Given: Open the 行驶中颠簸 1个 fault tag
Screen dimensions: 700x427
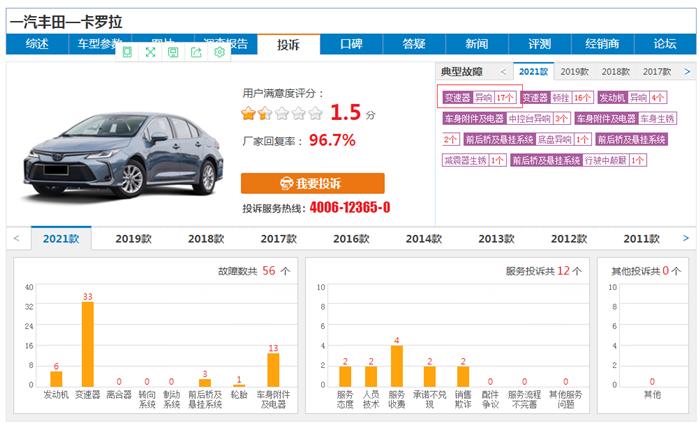Looking at the screenshot, I should (579, 160).
